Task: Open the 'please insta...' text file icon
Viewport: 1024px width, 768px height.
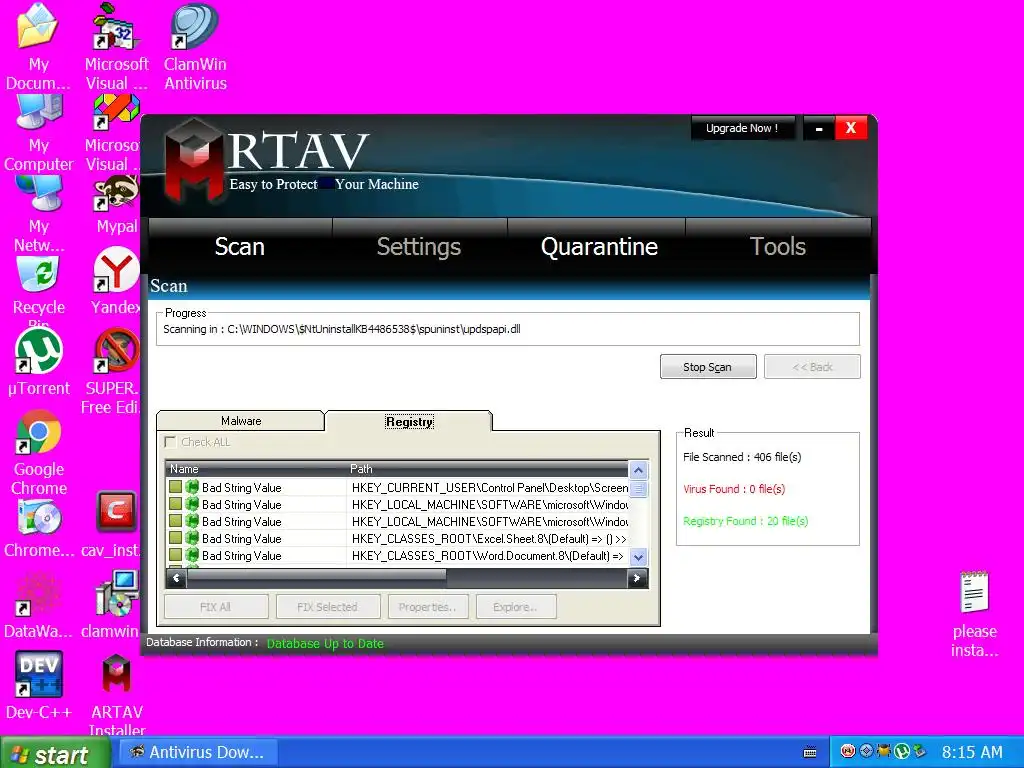Action: 974,615
